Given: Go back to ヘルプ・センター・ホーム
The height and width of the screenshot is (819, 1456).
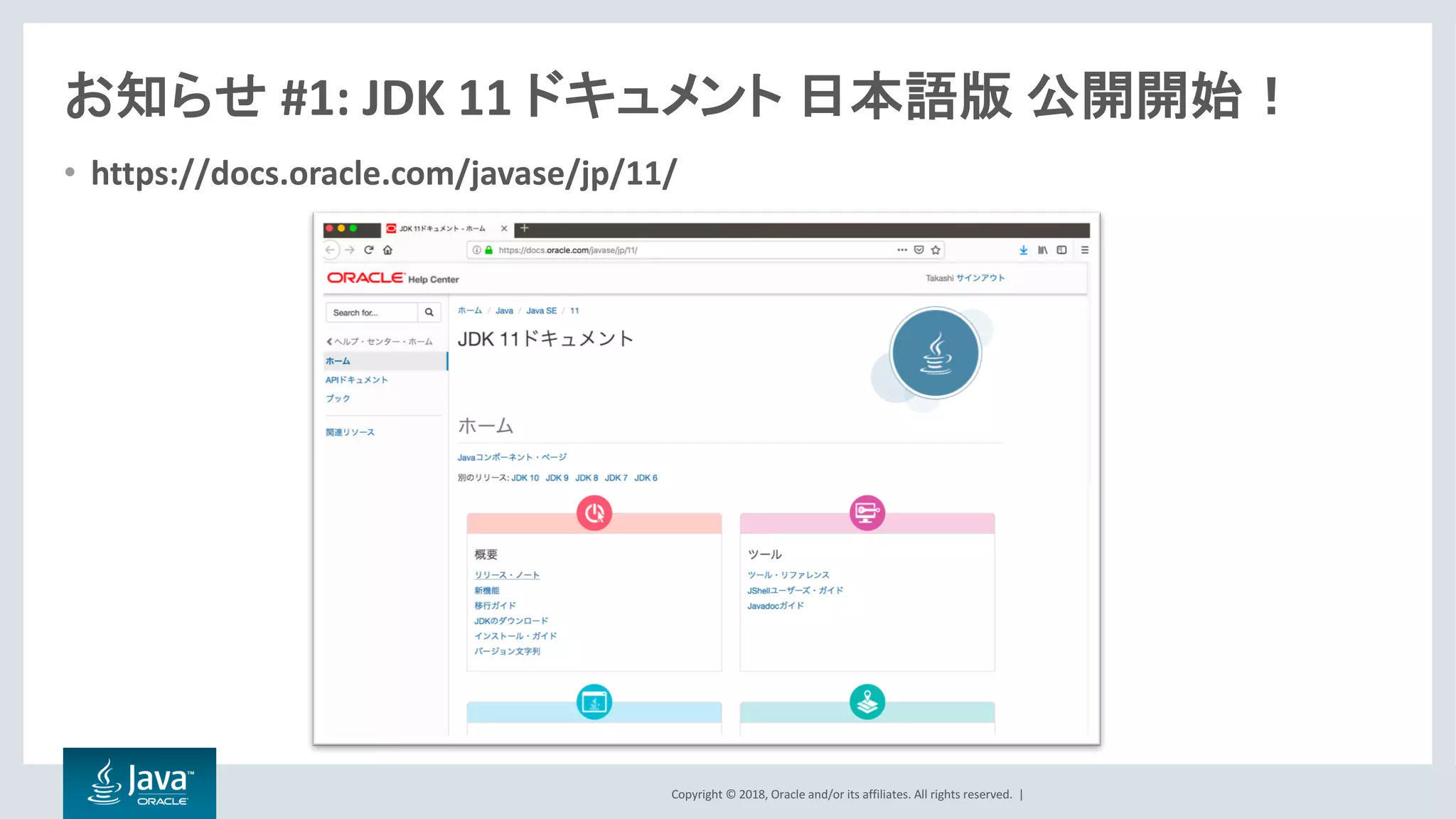Looking at the screenshot, I should pyautogui.click(x=380, y=341).
